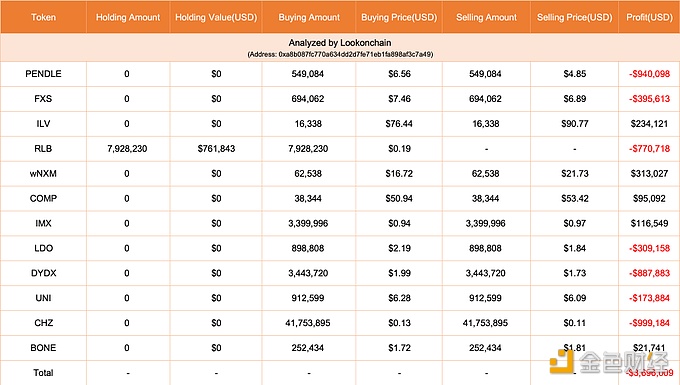680x385 pixels.
Task: Select the Holding Value(USD) column header
Action: [216, 17]
